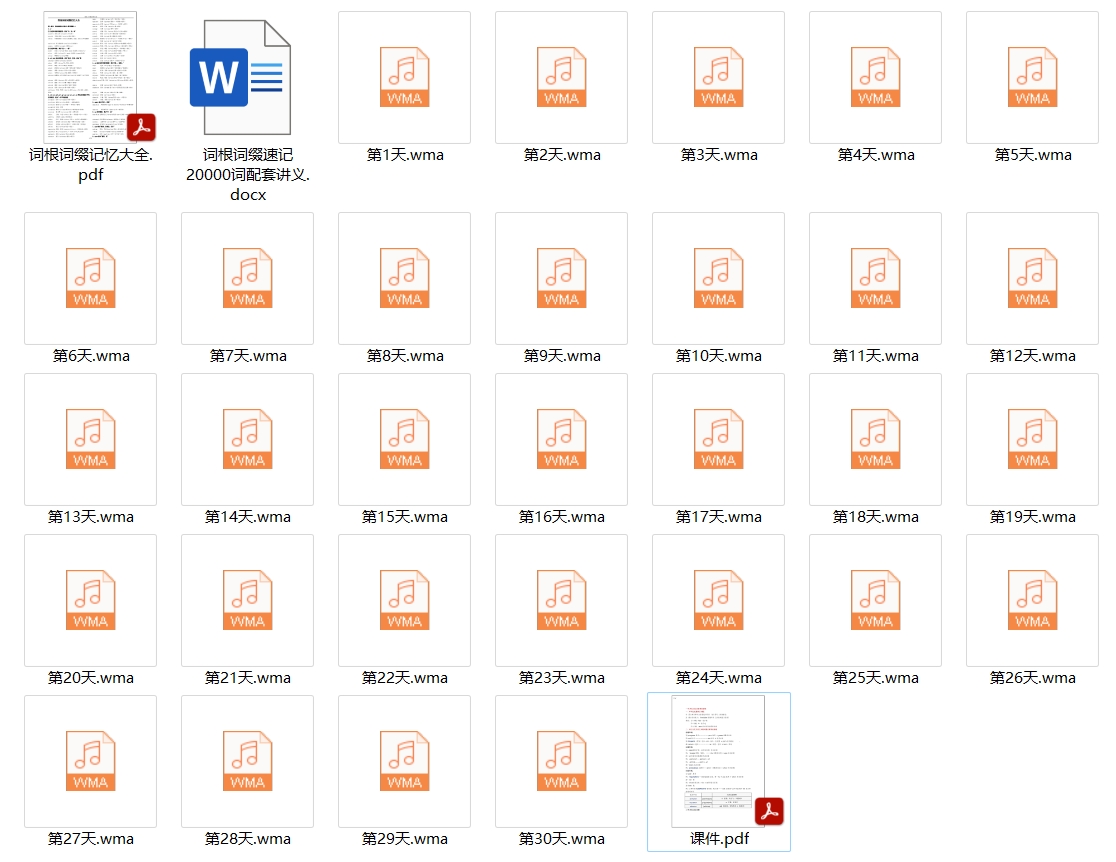The height and width of the screenshot is (862, 1116).
Task: Click the 第21天.wma filename label
Action: [247, 678]
